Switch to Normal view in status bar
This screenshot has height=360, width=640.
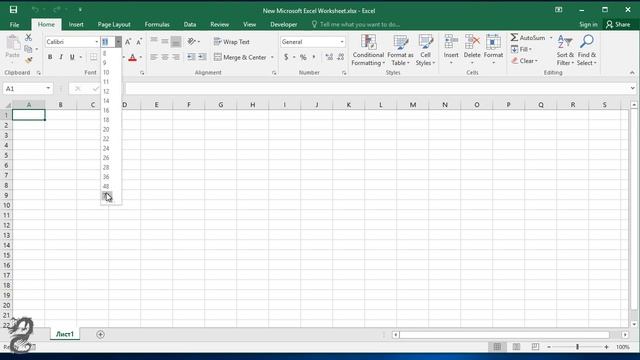[497, 347]
